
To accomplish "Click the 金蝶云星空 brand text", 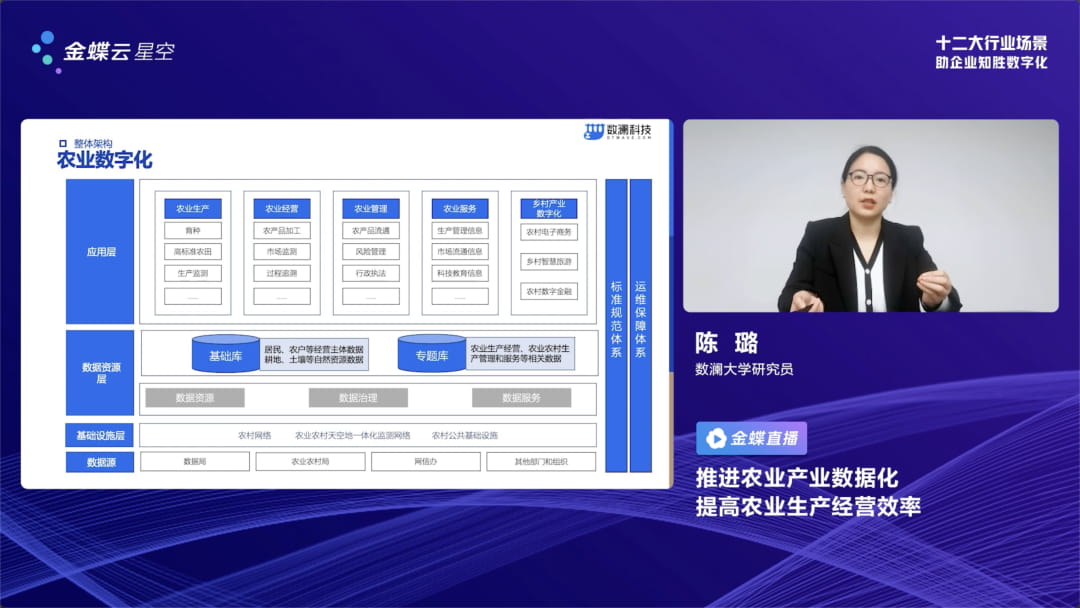I will tap(119, 52).
